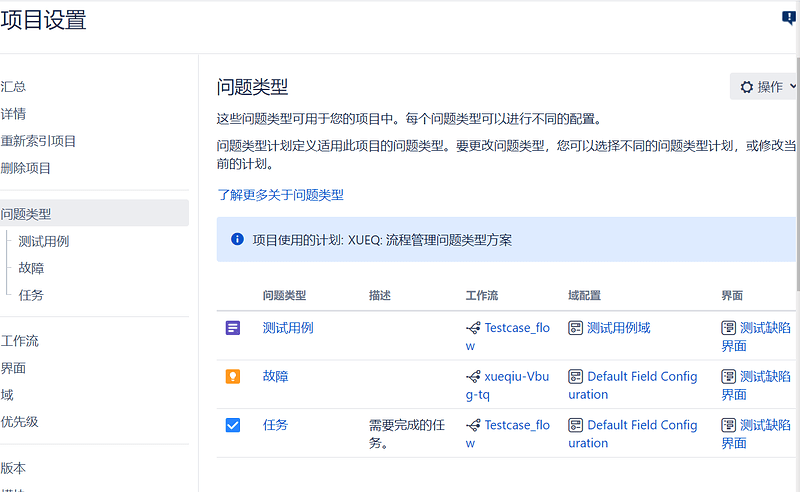Open 任务 issue type link in table
800x492 pixels.
(276, 425)
